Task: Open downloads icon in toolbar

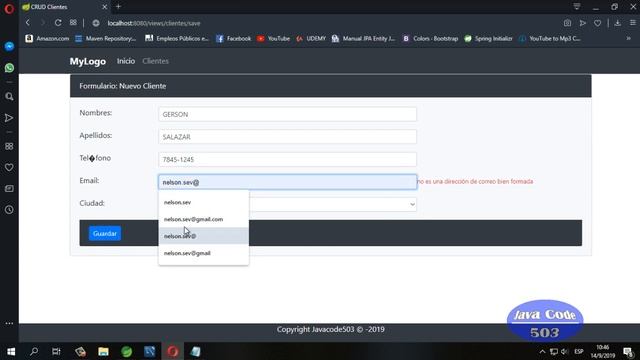Action: pyautogui.click(x=618, y=23)
